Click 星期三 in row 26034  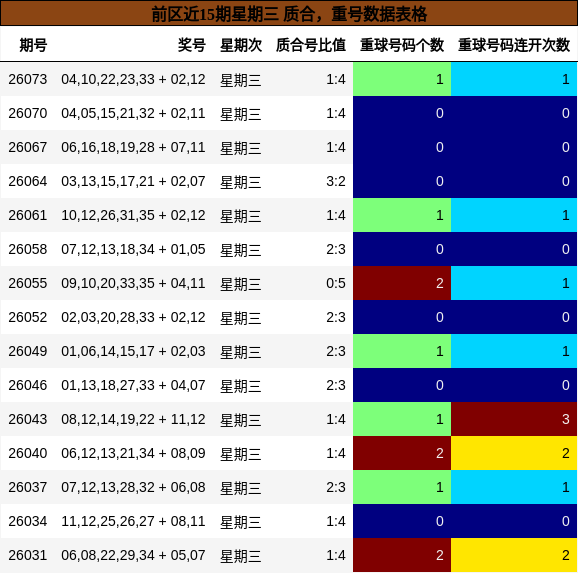(241, 522)
